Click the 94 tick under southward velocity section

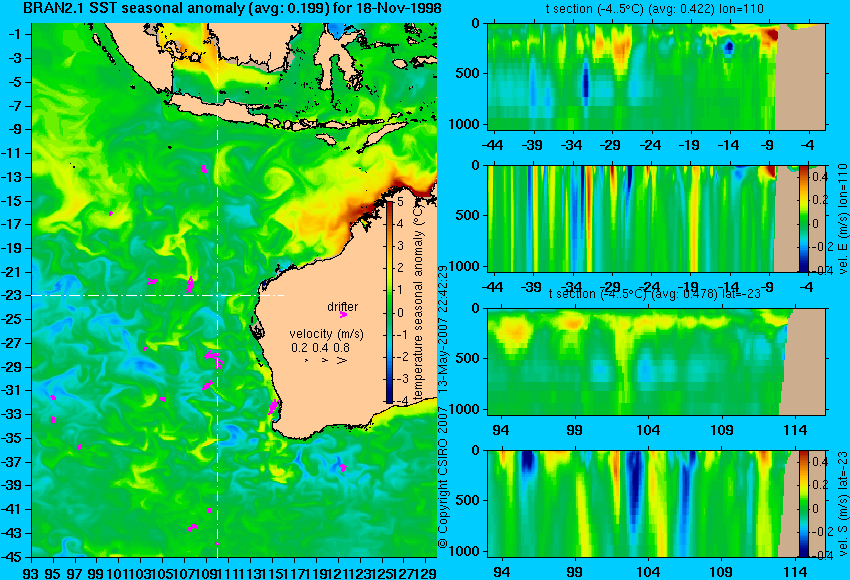coord(502,572)
